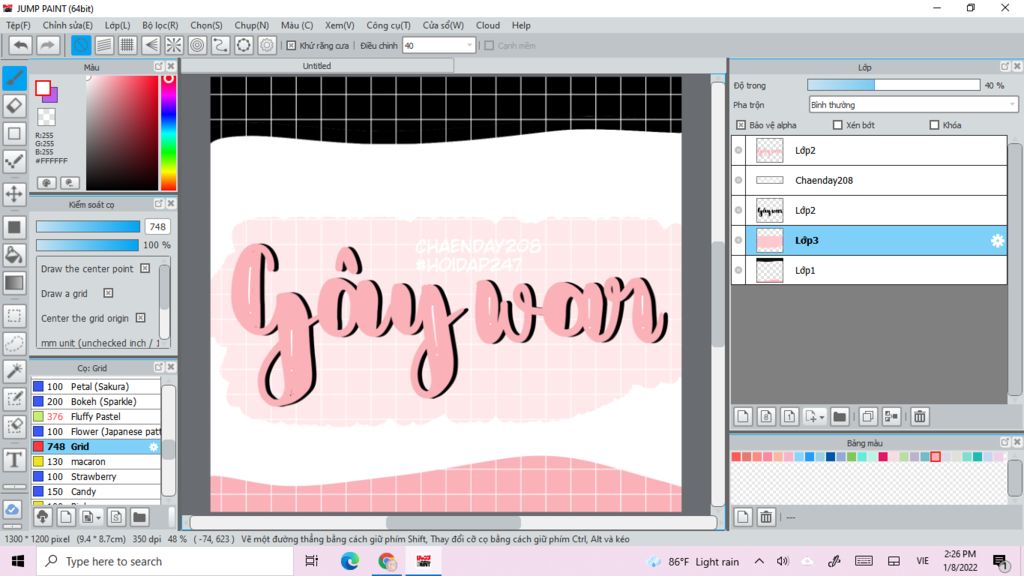Image resolution: width=1024 pixels, height=576 pixels.
Task: Adjust the Độ trong layer opacity slider
Action: click(893, 86)
